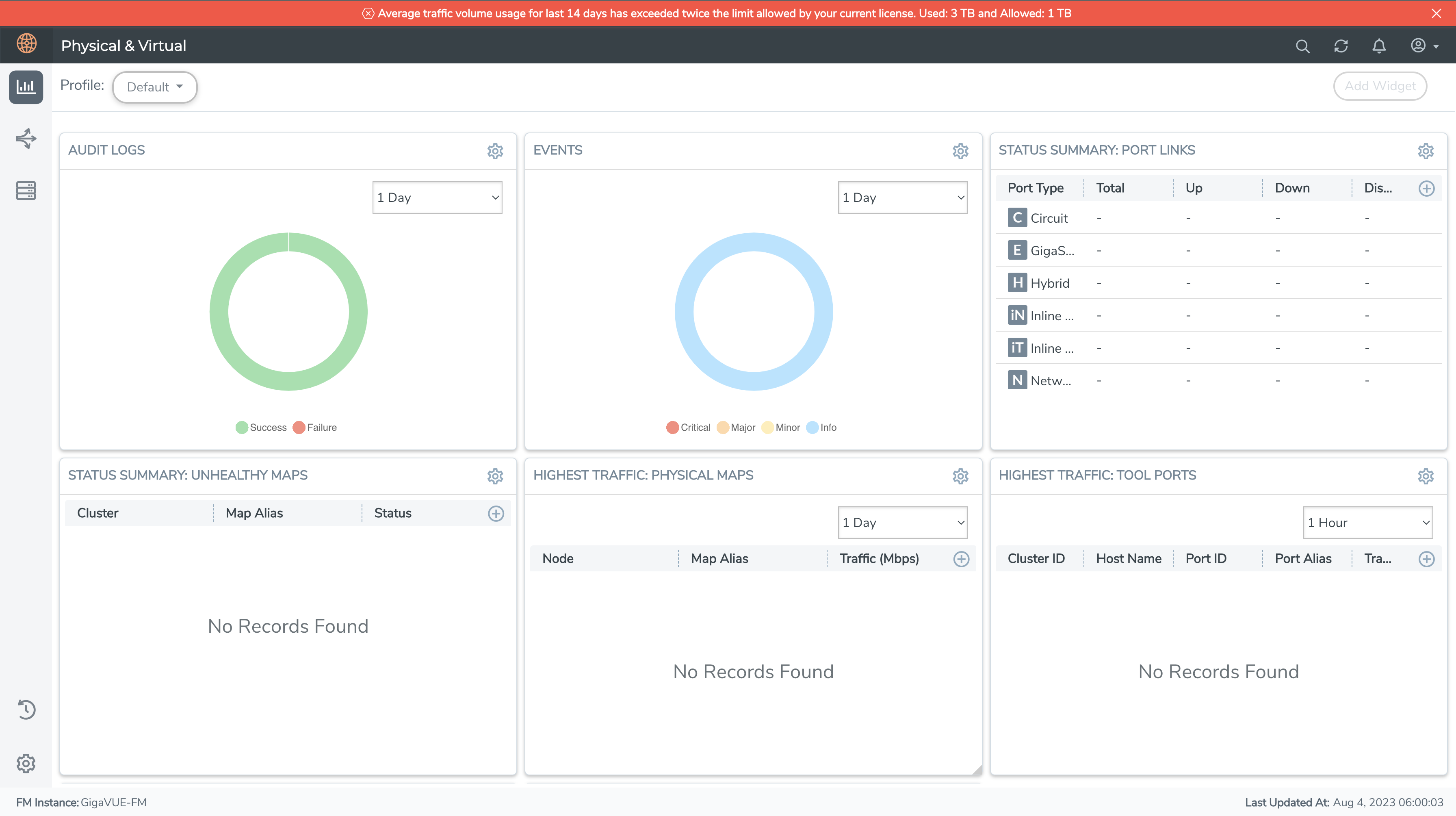The width and height of the screenshot is (1456, 816).
Task: Toggle the Failure legend item
Action: click(x=315, y=428)
